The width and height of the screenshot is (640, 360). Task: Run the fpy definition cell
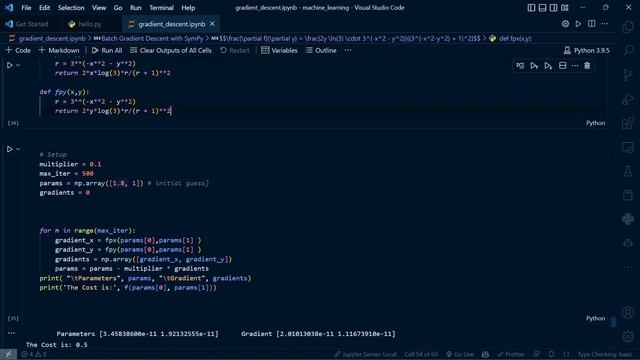pos(9,65)
